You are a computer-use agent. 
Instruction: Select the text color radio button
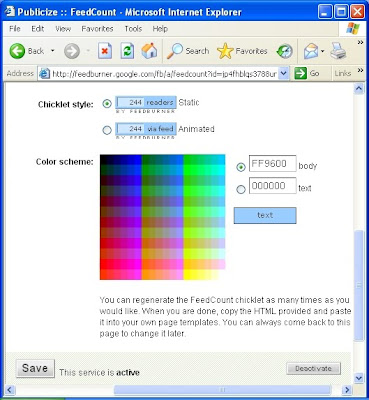point(241,189)
